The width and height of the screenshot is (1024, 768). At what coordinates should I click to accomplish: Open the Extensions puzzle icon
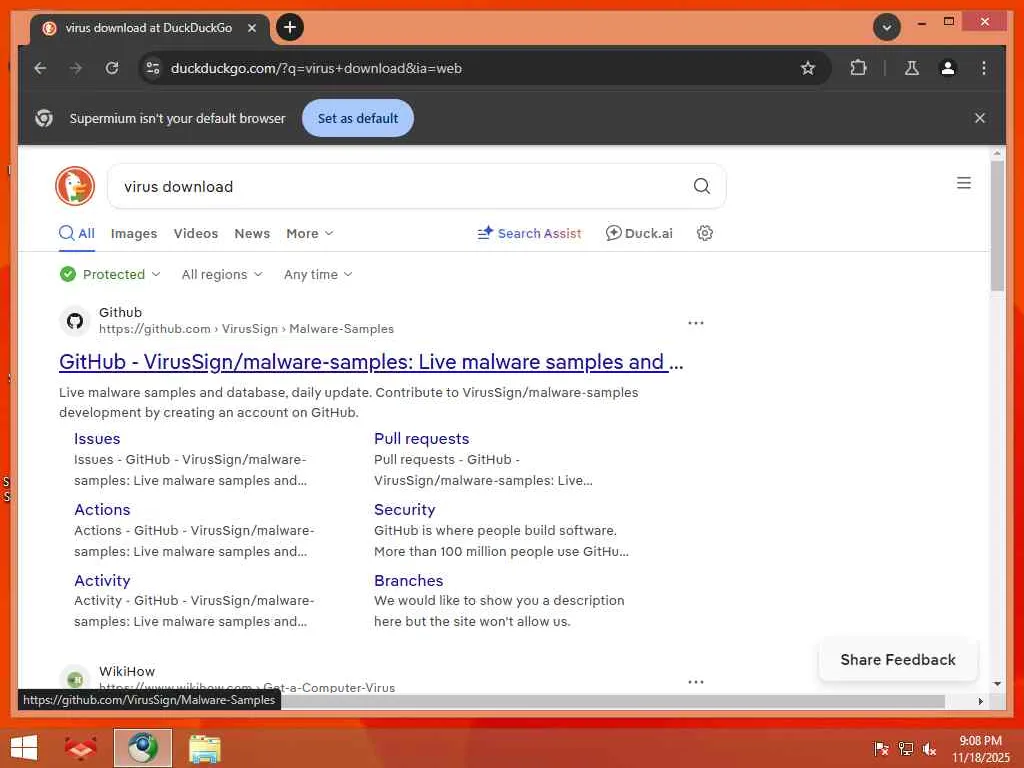tap(858, 68)
